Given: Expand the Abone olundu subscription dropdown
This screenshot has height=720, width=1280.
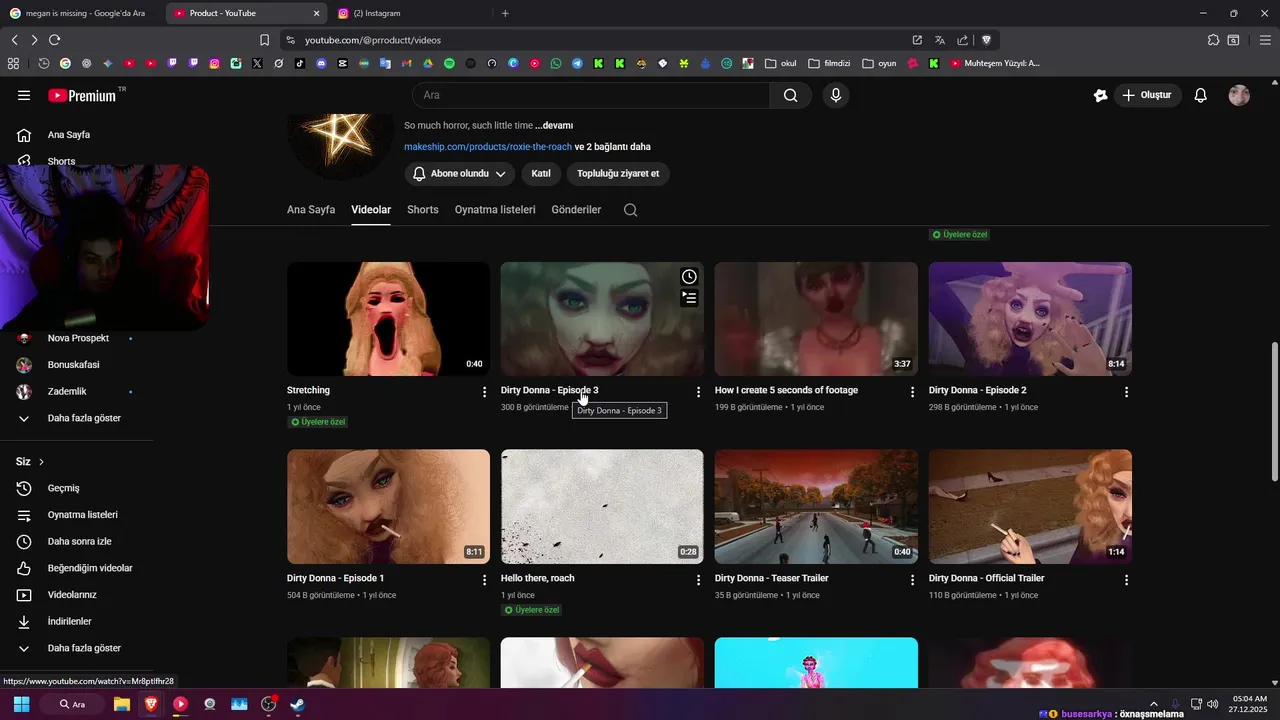Looking at the screenshot, I should [x=460, y=173].
